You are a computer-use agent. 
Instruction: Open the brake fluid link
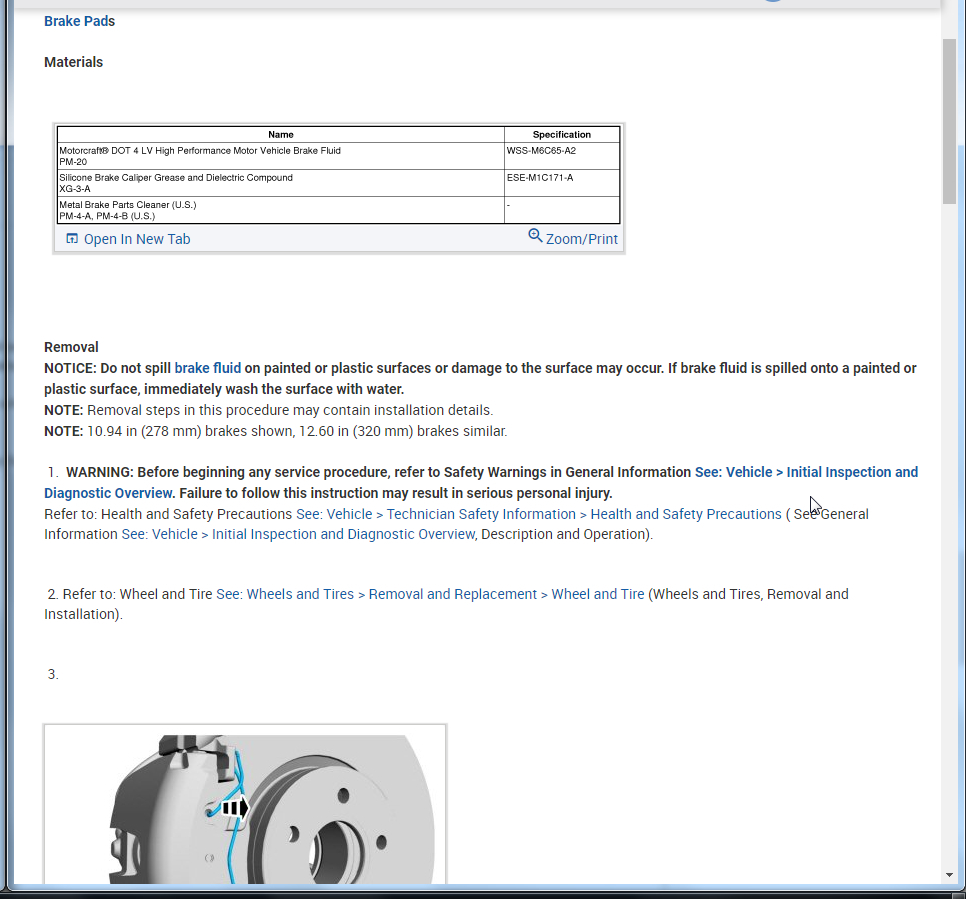tap(208, 368)
